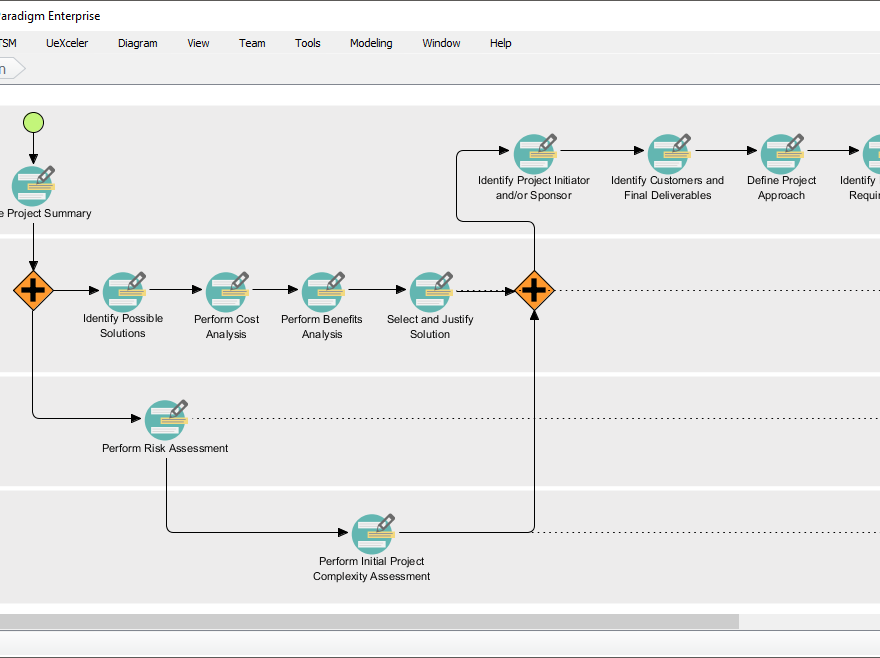Click the Select and Justify Solution task

click(429, 291)
